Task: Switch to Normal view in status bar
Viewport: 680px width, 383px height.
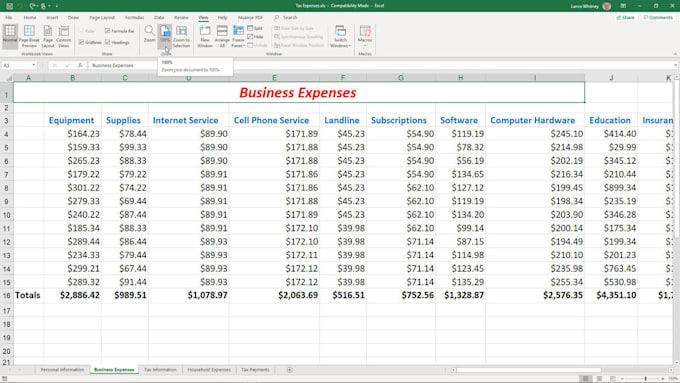Action: coord(585,379)
